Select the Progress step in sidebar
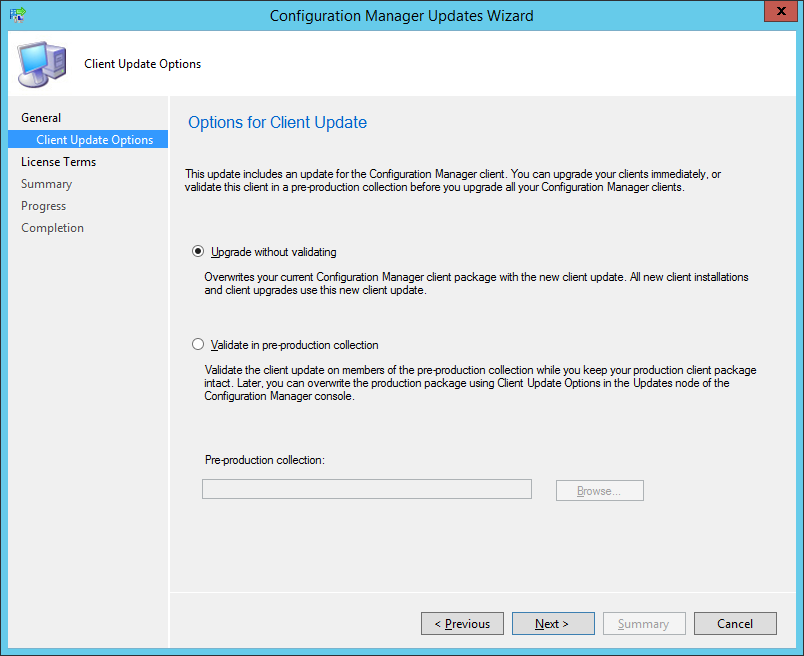Screen dimensions: 804x656 [x=44, y=206]
